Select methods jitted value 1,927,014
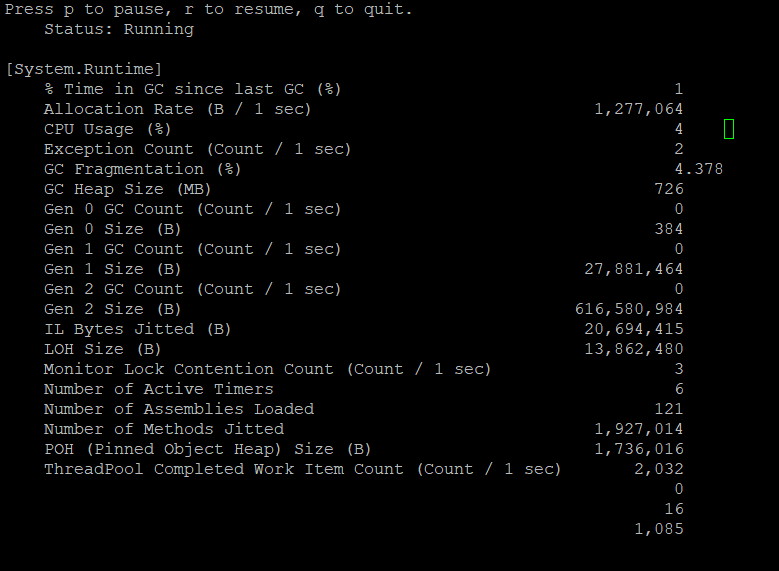The width and height of the screenshot is (779, 571). [638, 429]
